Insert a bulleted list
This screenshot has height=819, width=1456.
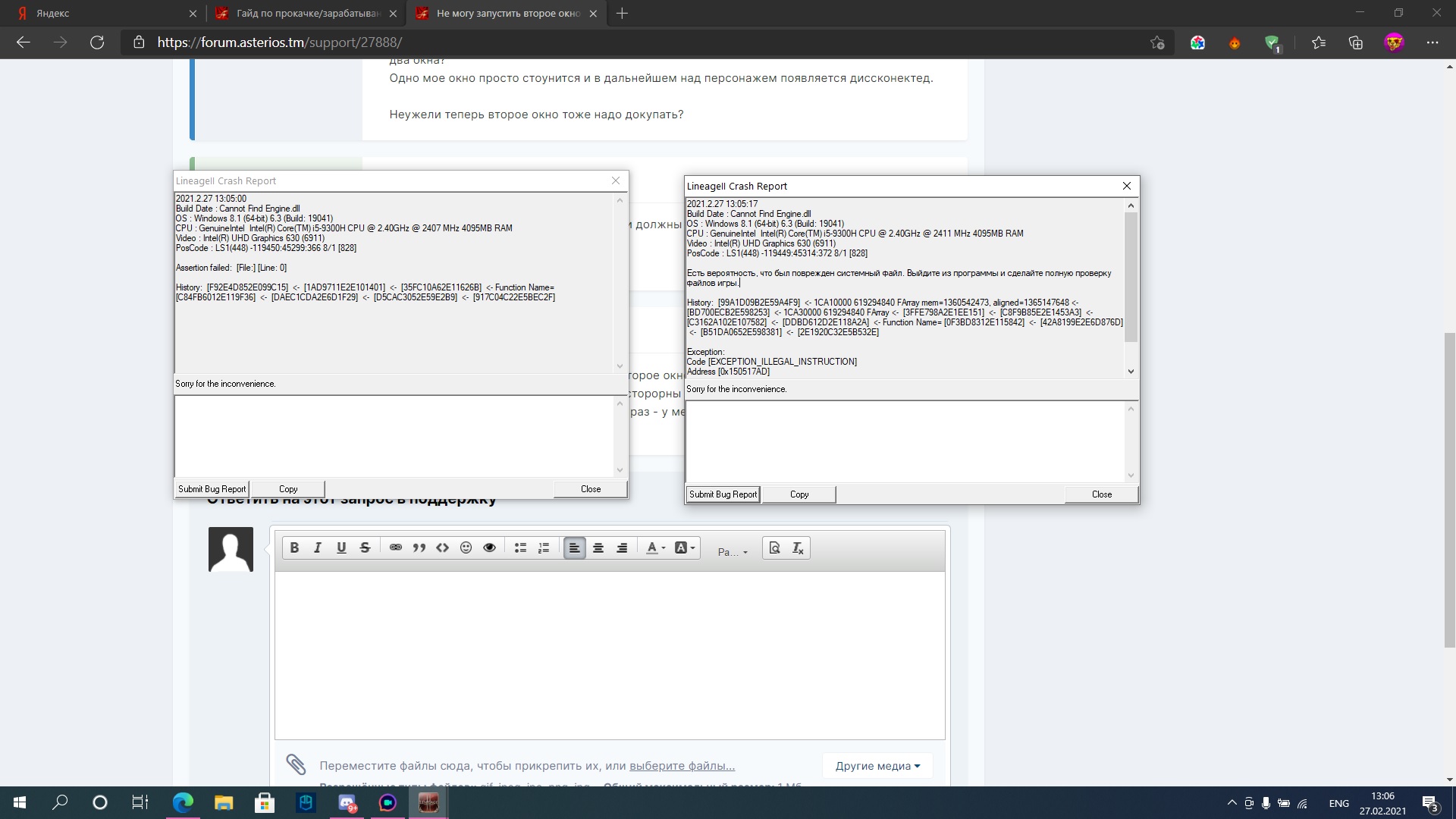pos(520,548)
